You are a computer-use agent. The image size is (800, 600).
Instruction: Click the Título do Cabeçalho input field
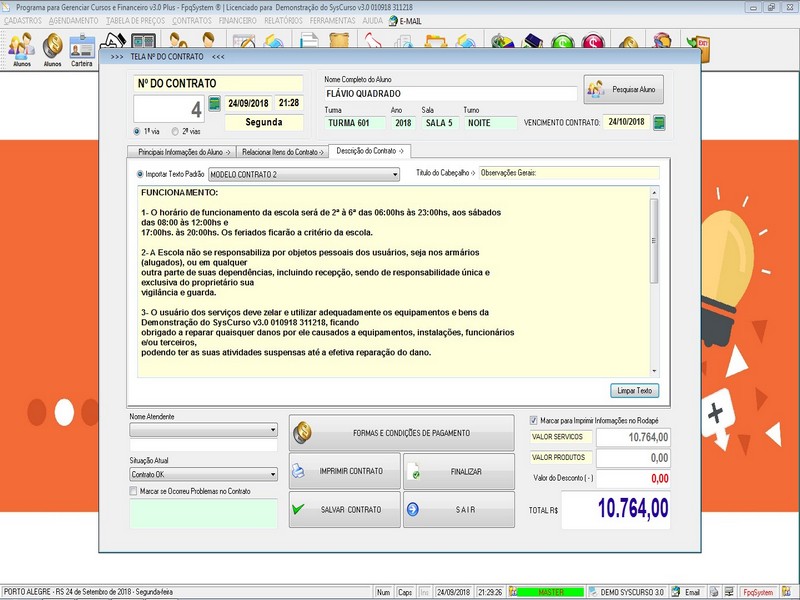tap(569, 173)
